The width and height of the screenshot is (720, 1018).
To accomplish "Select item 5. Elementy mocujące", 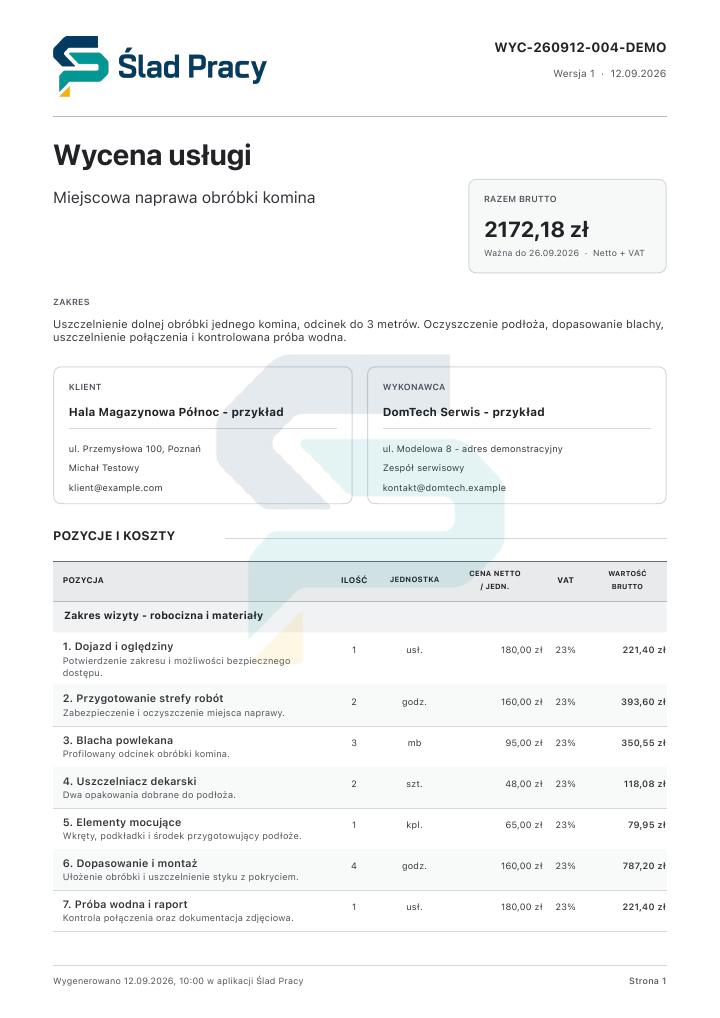I will 122,822.
